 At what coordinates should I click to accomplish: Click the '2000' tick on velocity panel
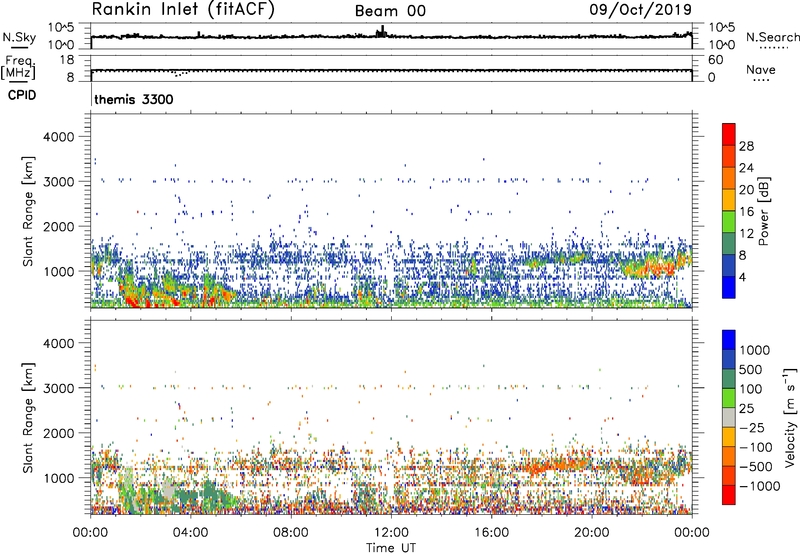pyautogui.click(x=59, y=433)
